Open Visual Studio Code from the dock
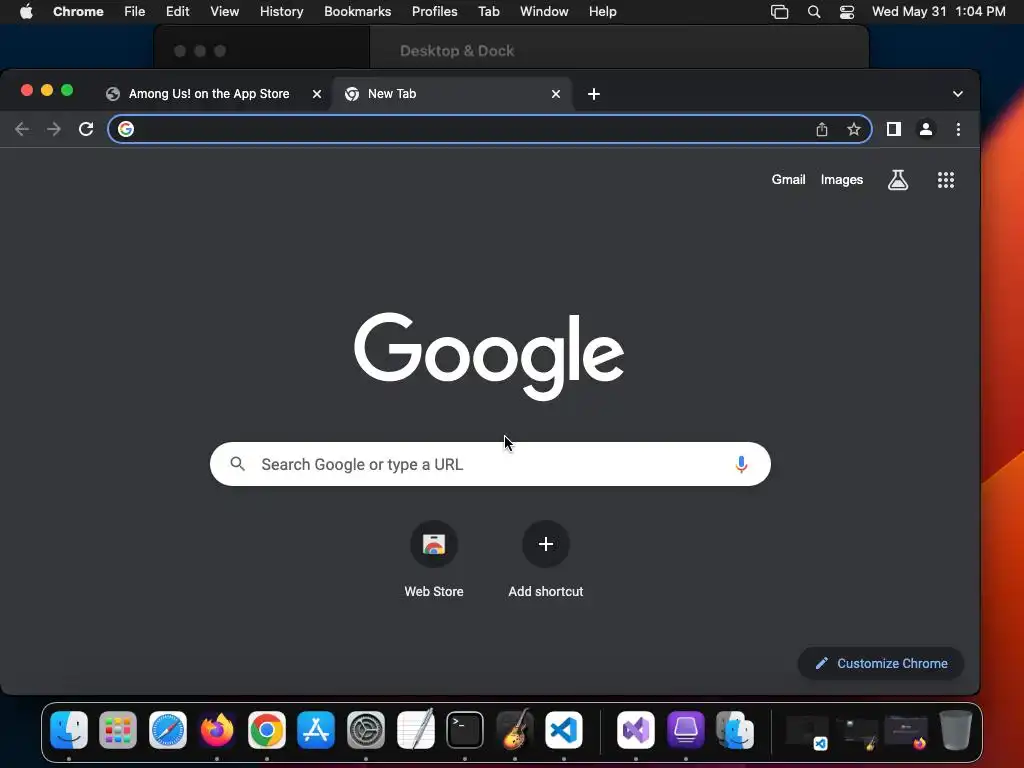1024x768 pixels. [x=564, y=730]
